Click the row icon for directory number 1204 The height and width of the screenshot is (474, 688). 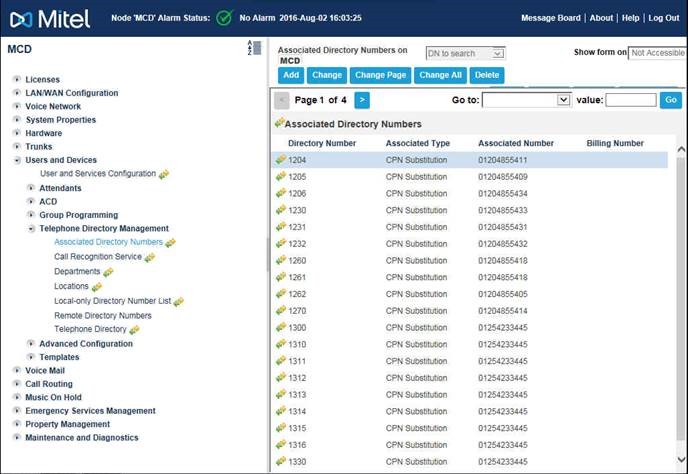(281, 160)
